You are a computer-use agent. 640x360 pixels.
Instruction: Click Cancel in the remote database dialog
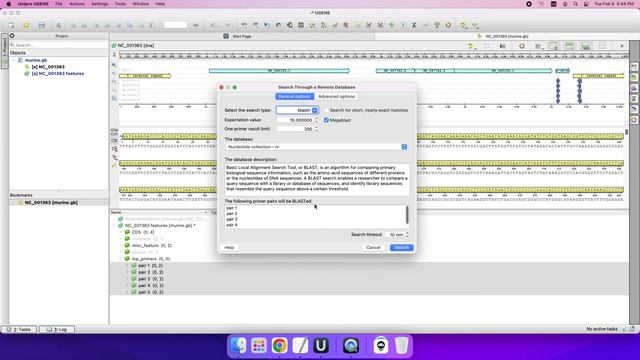pyautogui.click(x=373, y=248)
